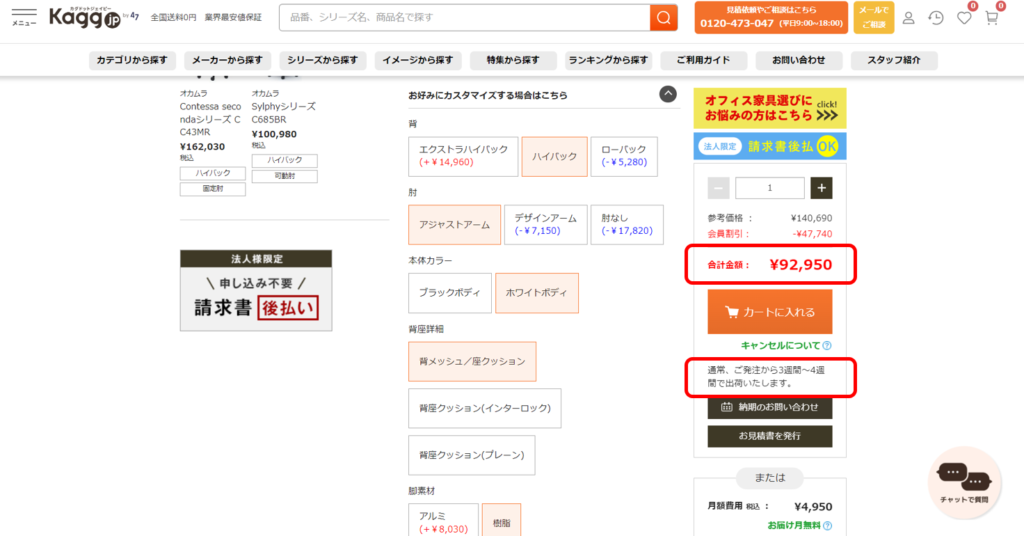
Task: Click ハイバック tag under Contessa product
Action: tap(213, 174)
